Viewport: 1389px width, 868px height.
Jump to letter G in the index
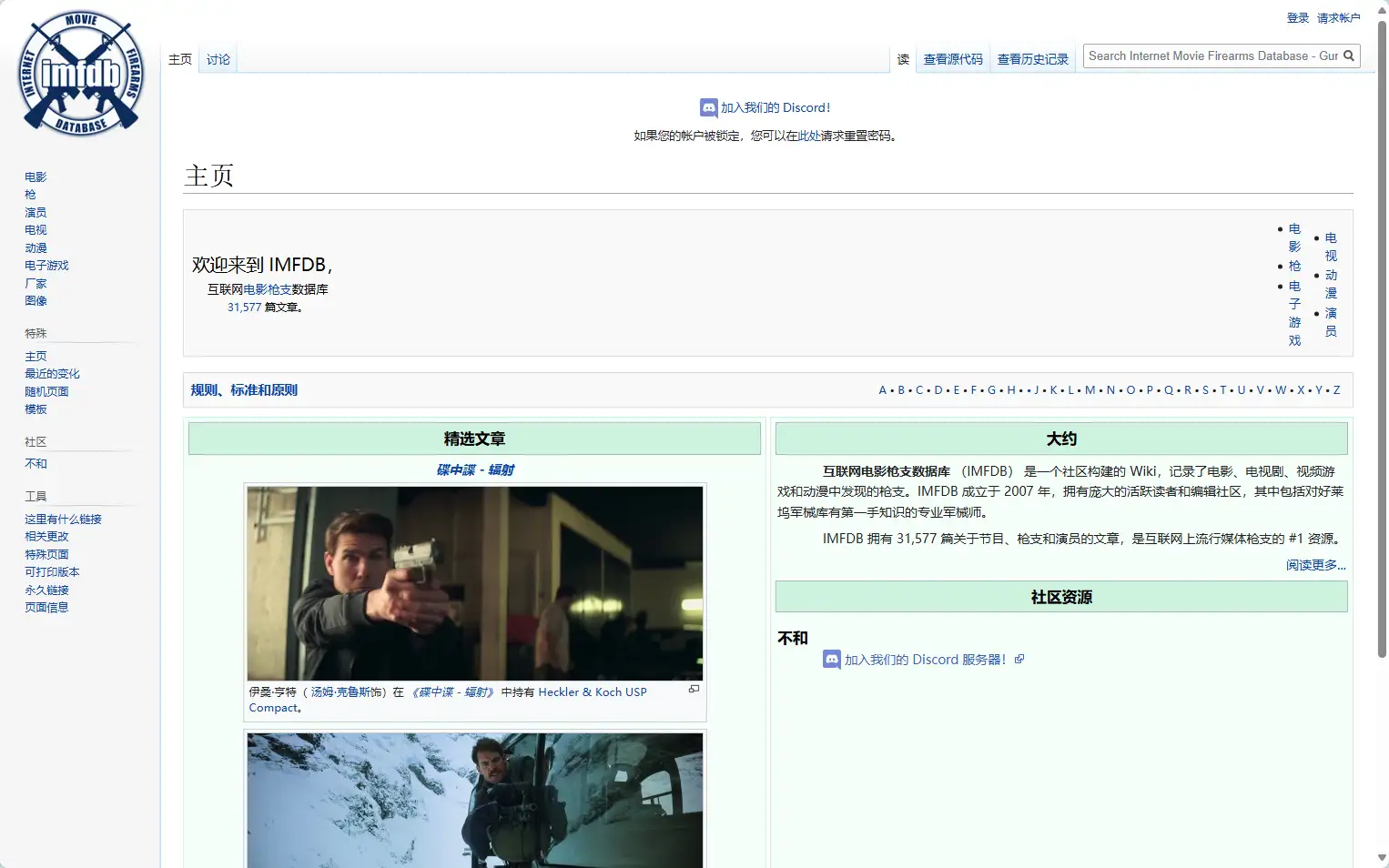(991, 390)
